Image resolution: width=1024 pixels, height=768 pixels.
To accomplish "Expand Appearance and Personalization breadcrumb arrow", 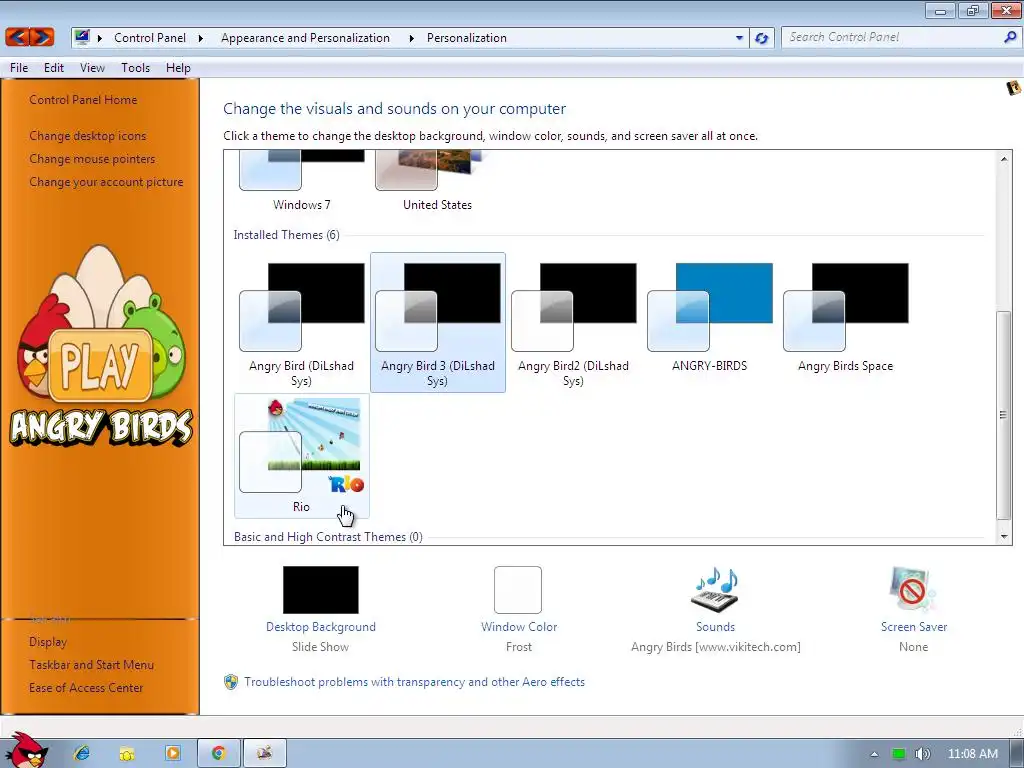I will 411,38.
